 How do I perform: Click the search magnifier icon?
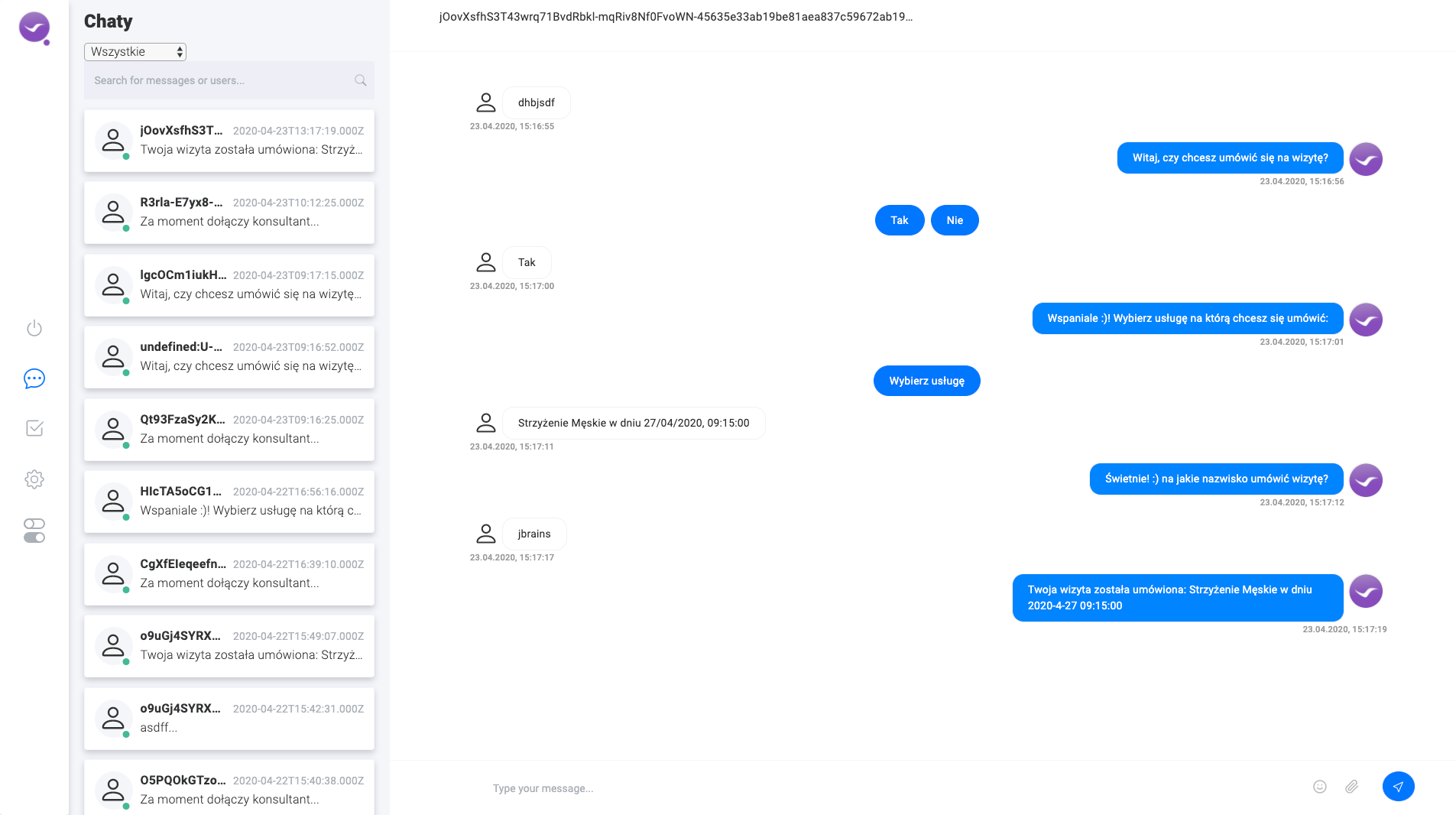[x=361, y=80]
